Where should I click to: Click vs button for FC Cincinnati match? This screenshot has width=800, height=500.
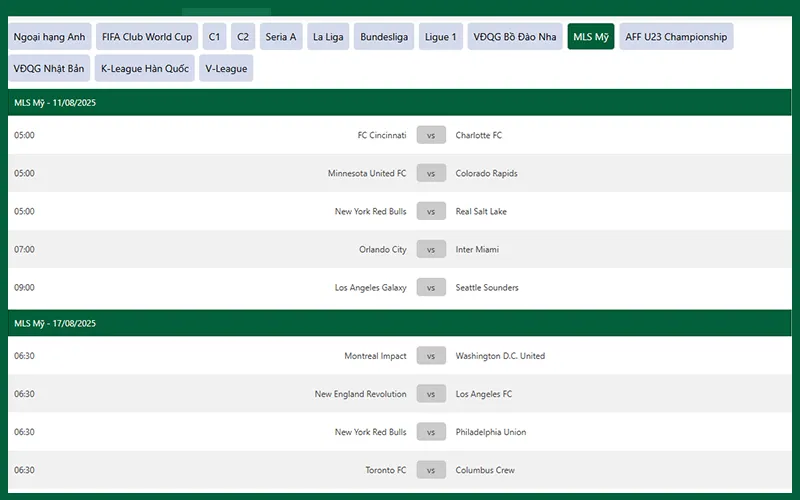point(431,136)
